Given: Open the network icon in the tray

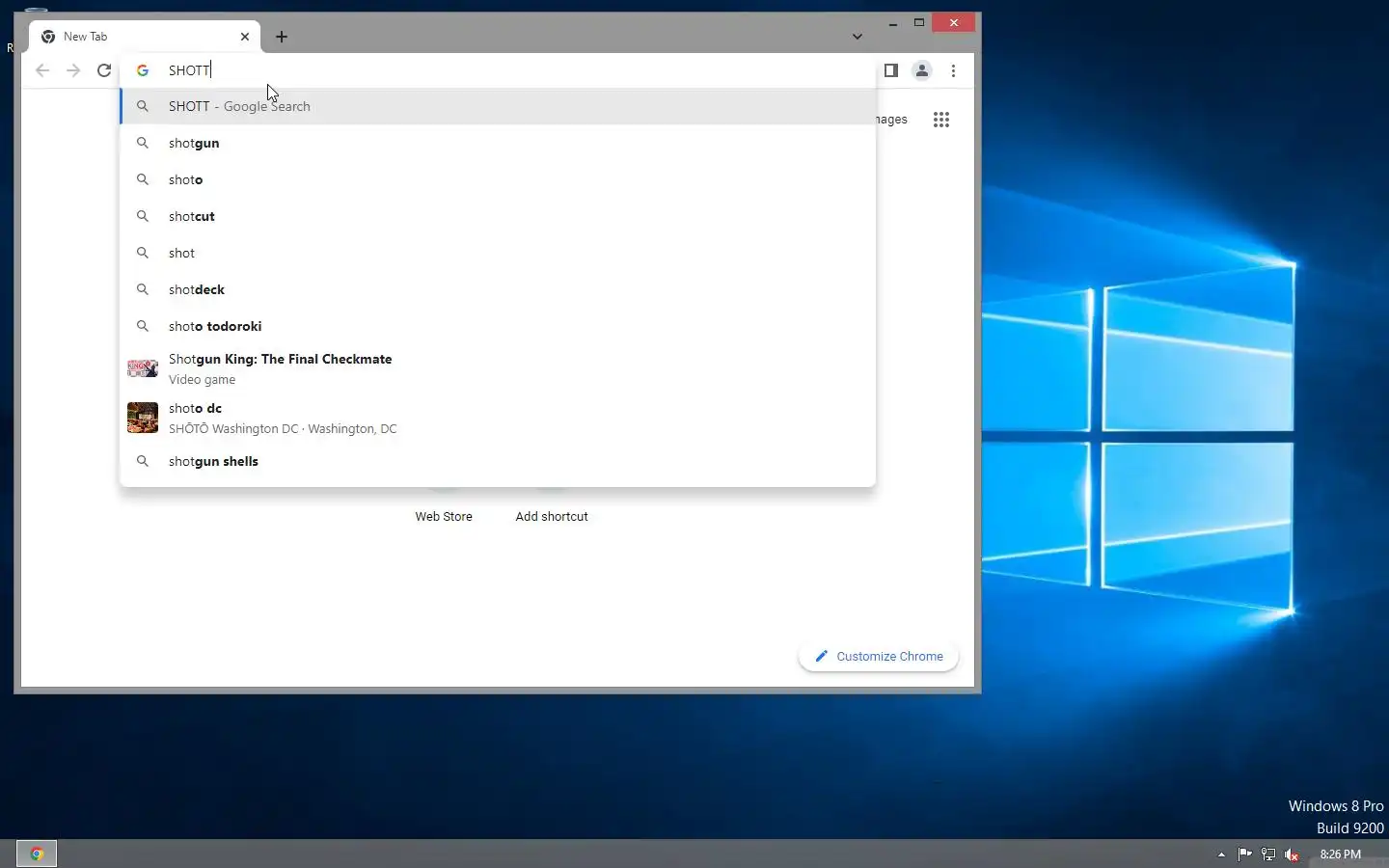Looking at the screenshot, I should [1268, 854].
